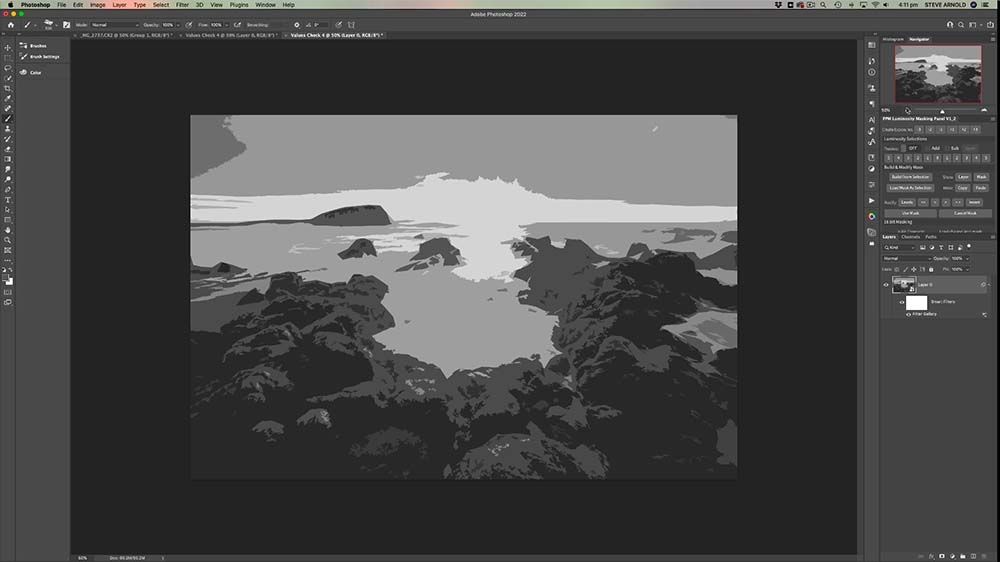Select the Clone Stamp tool

[x=8, y=129]
